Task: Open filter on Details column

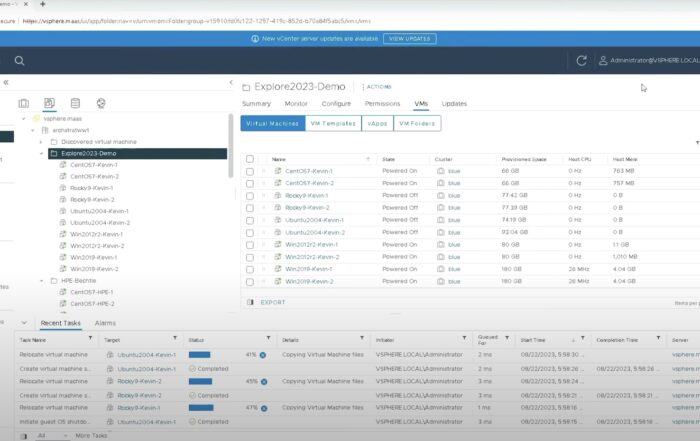Action: tap(362, 338)
